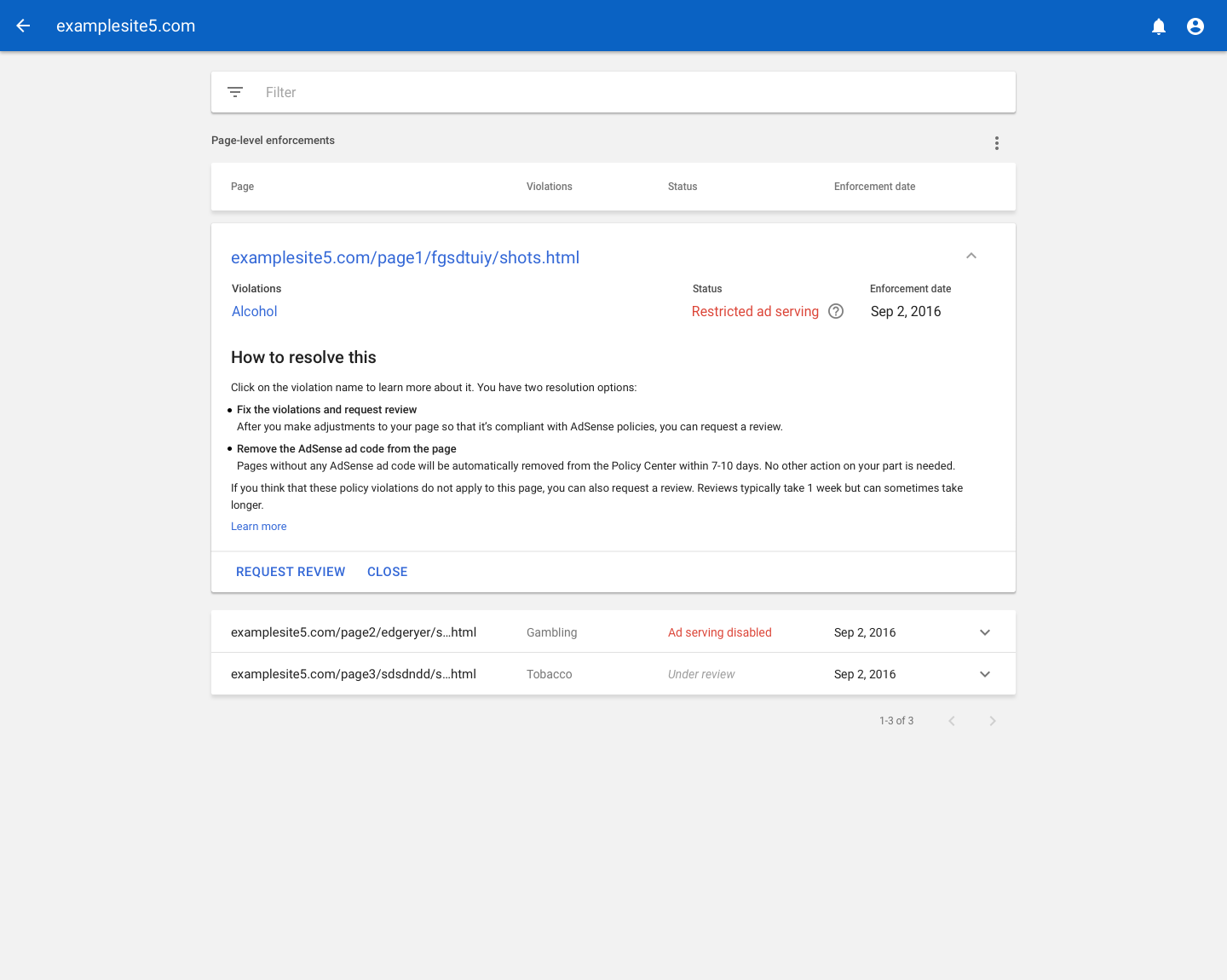1227x980 pixels.
Task: Expand the Gambling violation row
Action: click(x=984, y=632)
